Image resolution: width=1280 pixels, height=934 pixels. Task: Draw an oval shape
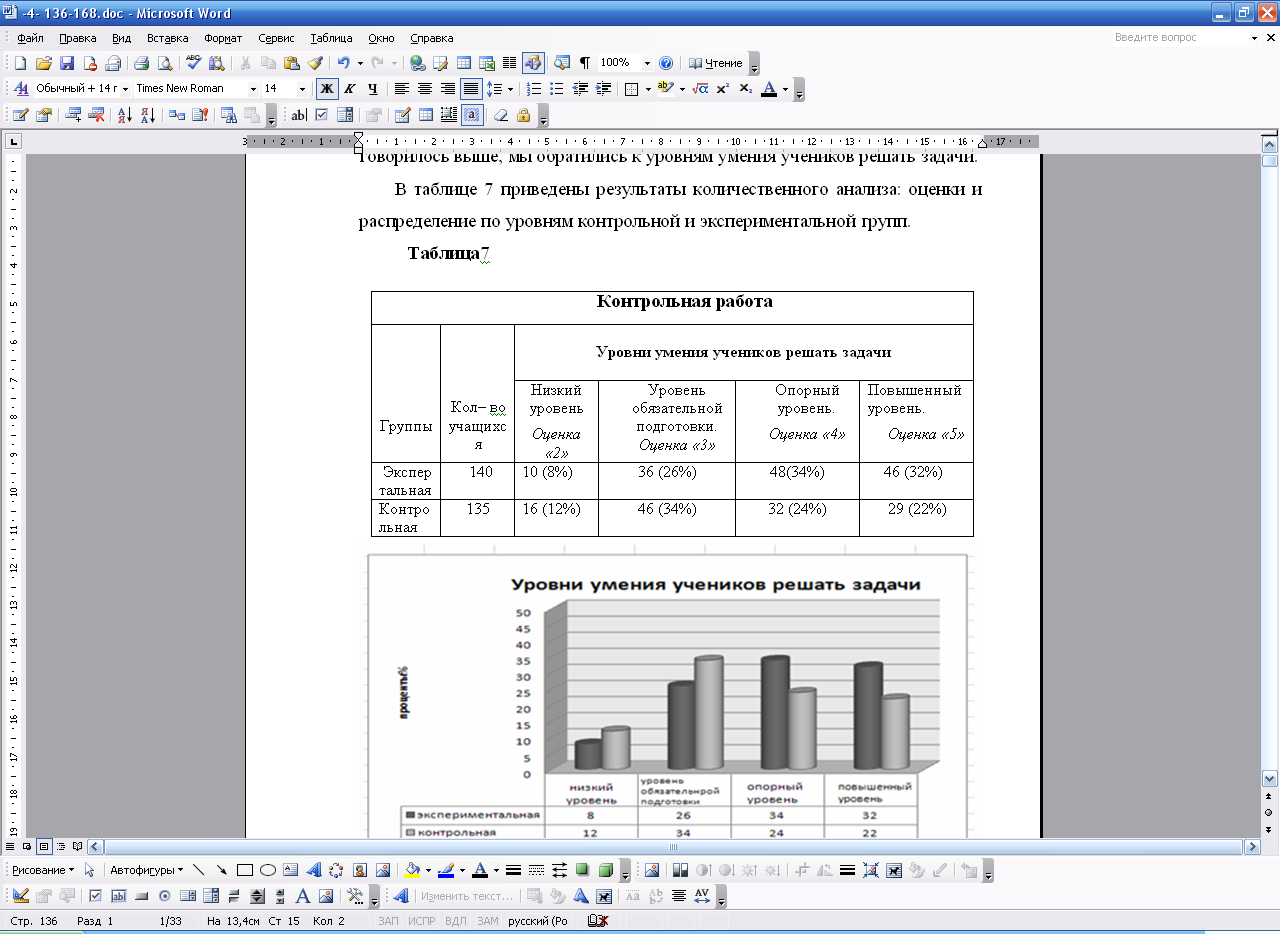click(268, 870)
